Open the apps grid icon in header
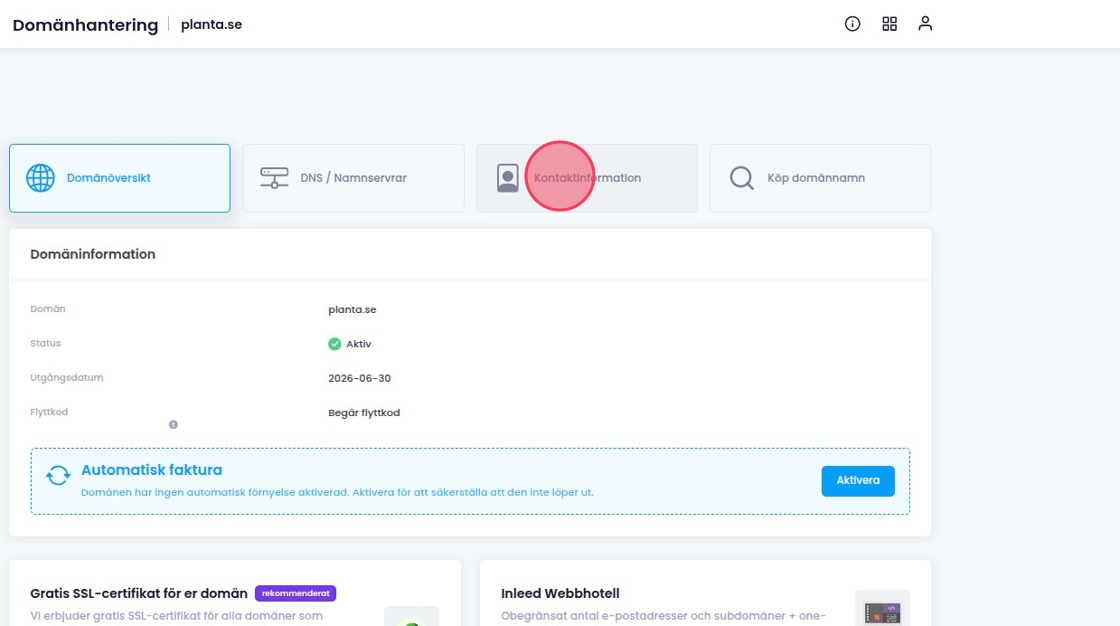Screen dimensions: 1120x626 click(x=889, y=24)
